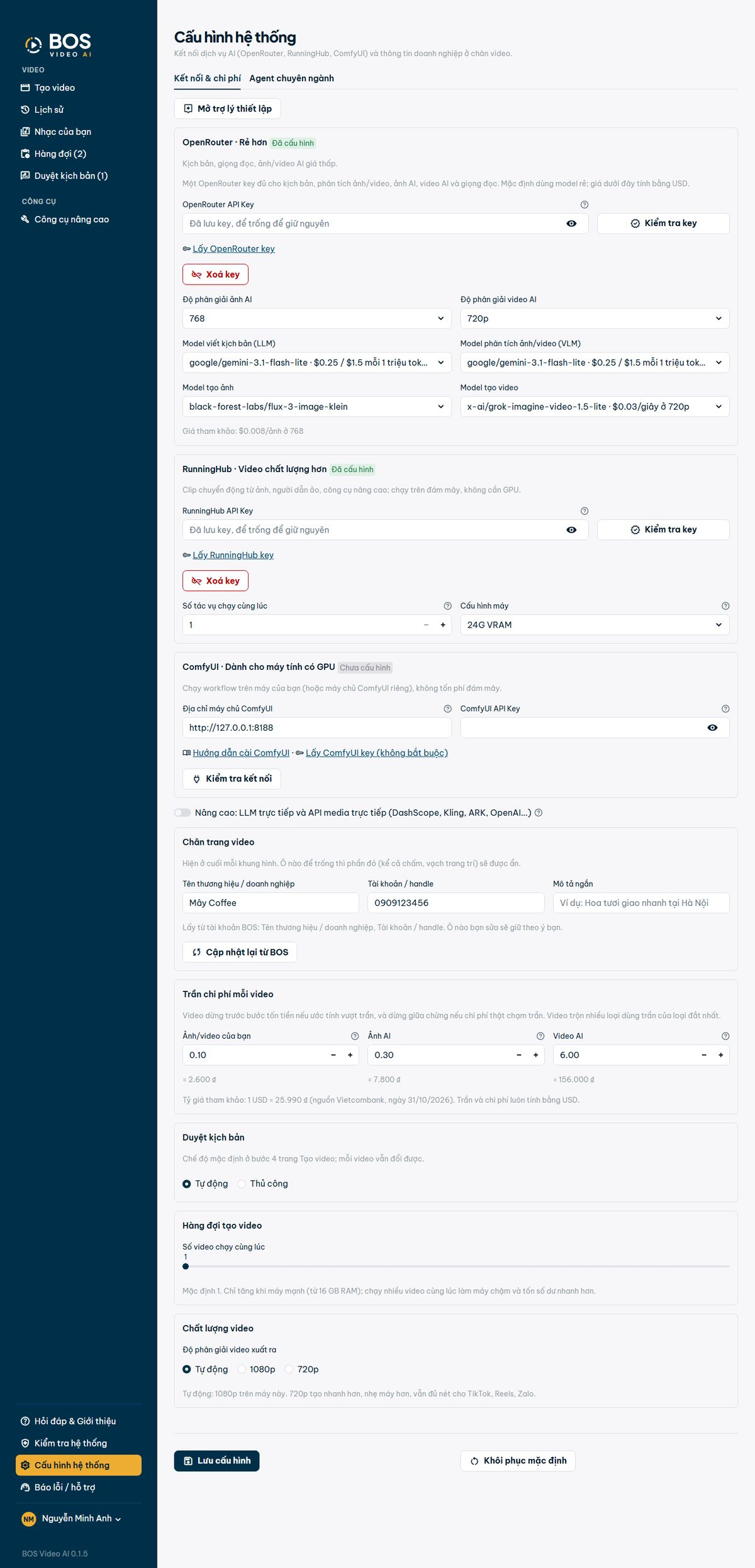
Task: Click the help icon beside Cấu hình máy
Action: 725,606
